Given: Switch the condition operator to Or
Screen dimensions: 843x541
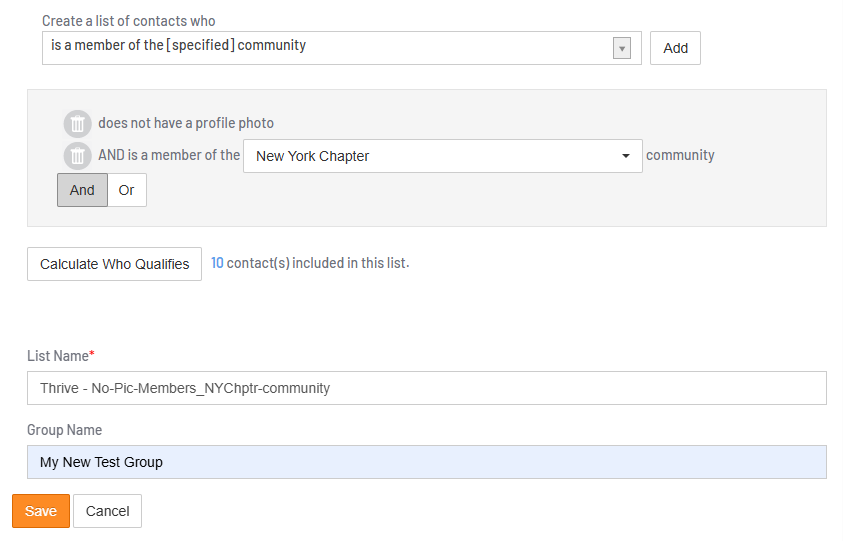Looking at the screenshot, I should point(127,190).
